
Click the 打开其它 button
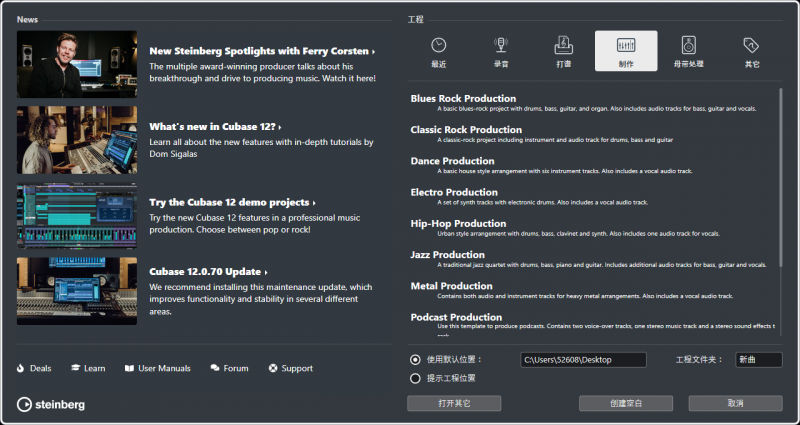coord(453,403)
